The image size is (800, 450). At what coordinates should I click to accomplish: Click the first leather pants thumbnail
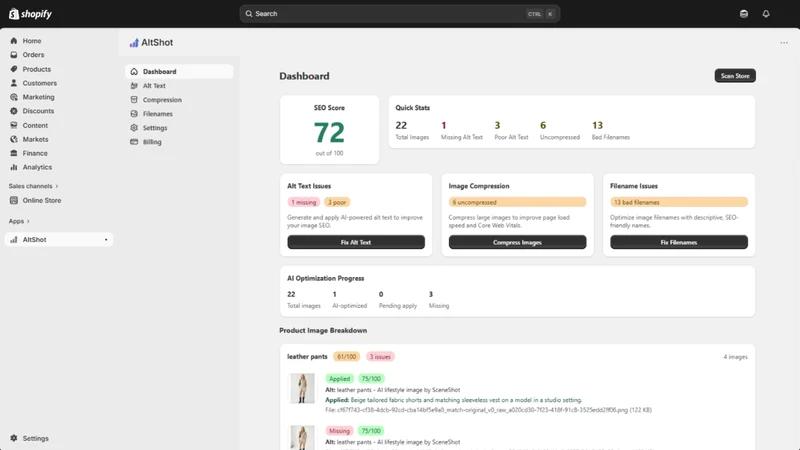point(302,389)
